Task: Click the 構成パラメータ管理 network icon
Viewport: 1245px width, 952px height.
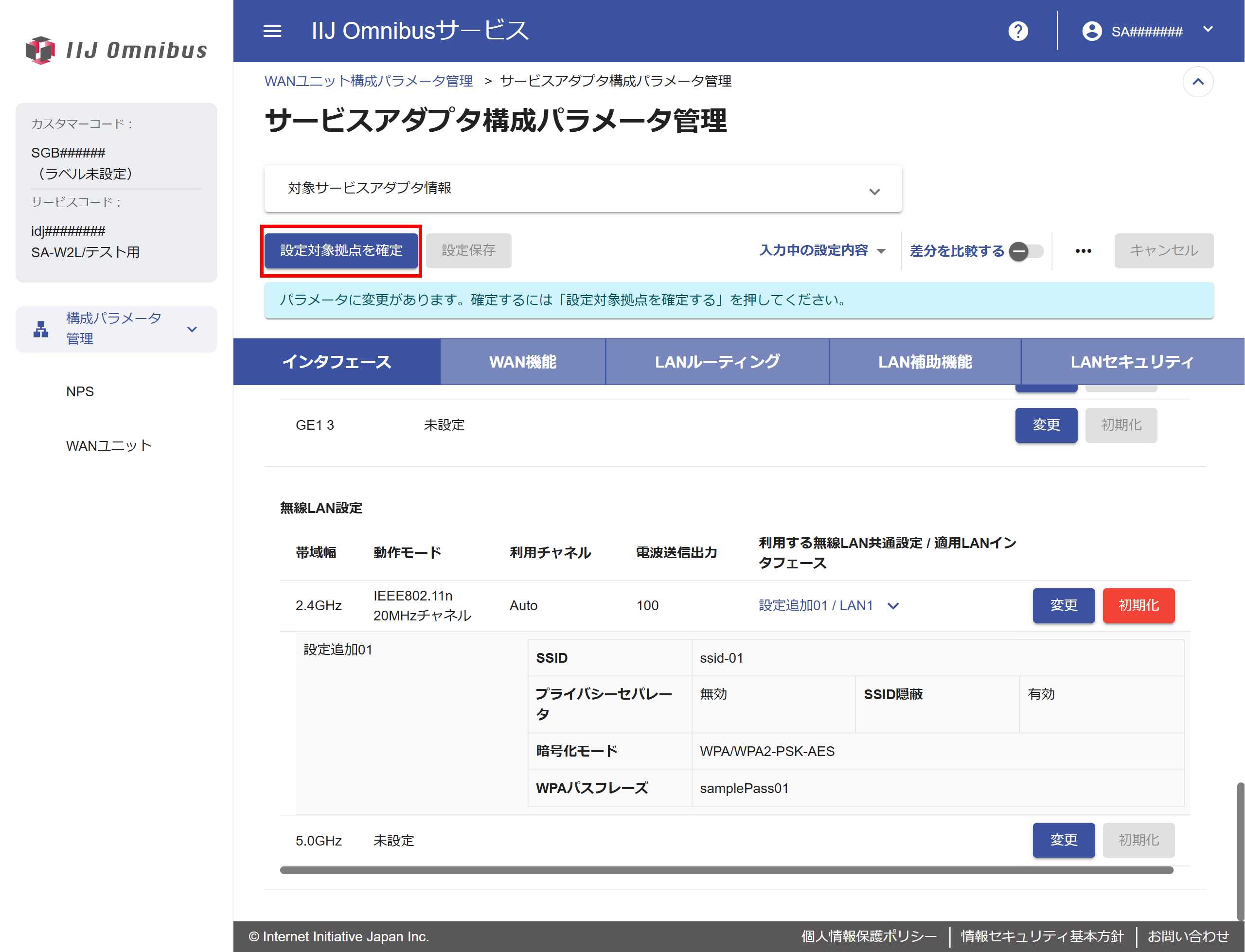Action: [x=41, y=329]
